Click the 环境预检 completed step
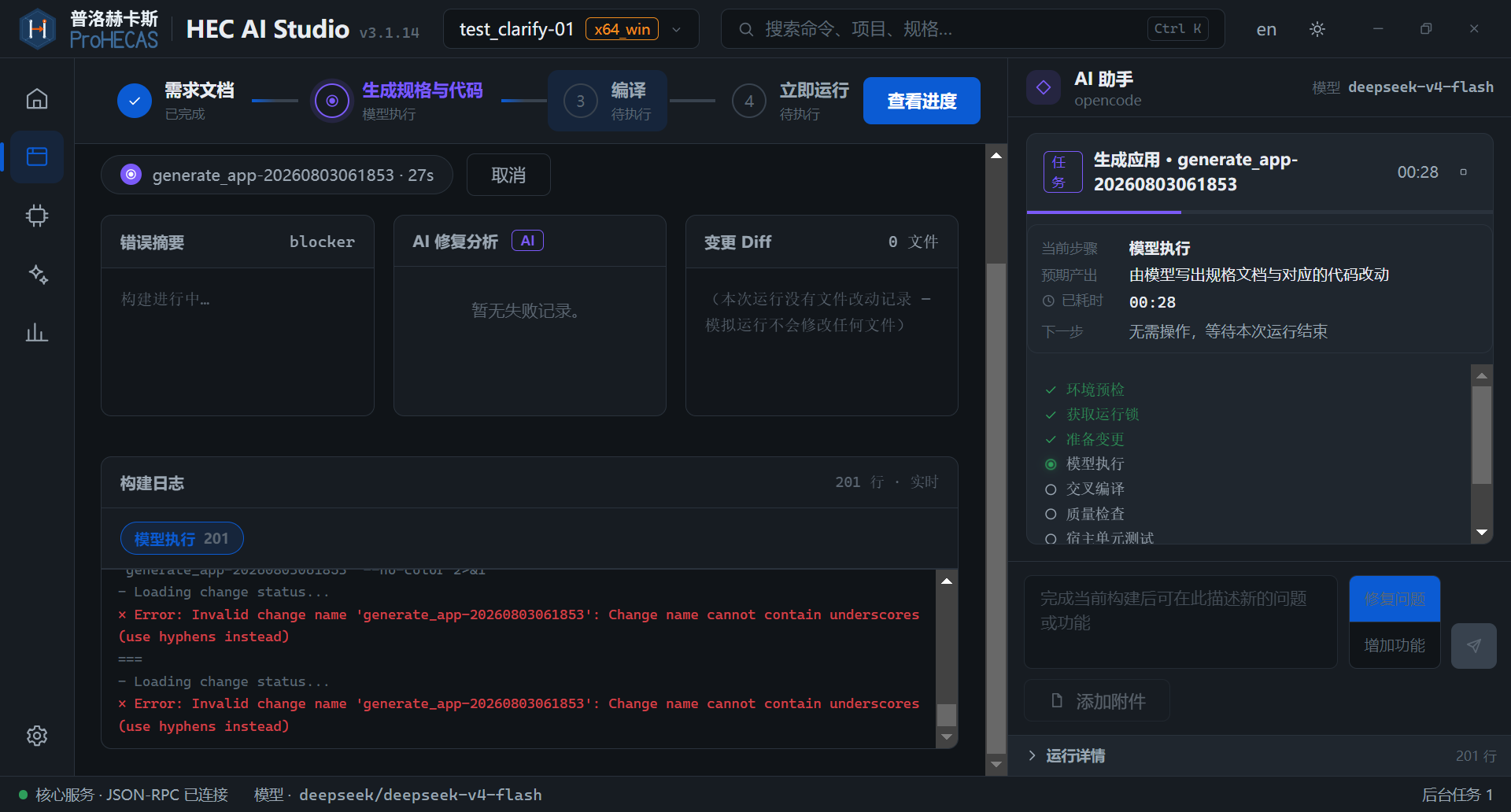The image size is (1511, 812). (1084, 389)
